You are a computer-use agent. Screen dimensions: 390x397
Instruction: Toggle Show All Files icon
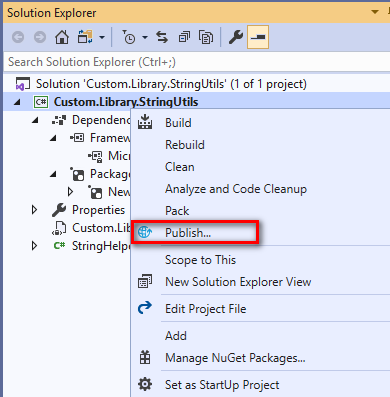206,37
